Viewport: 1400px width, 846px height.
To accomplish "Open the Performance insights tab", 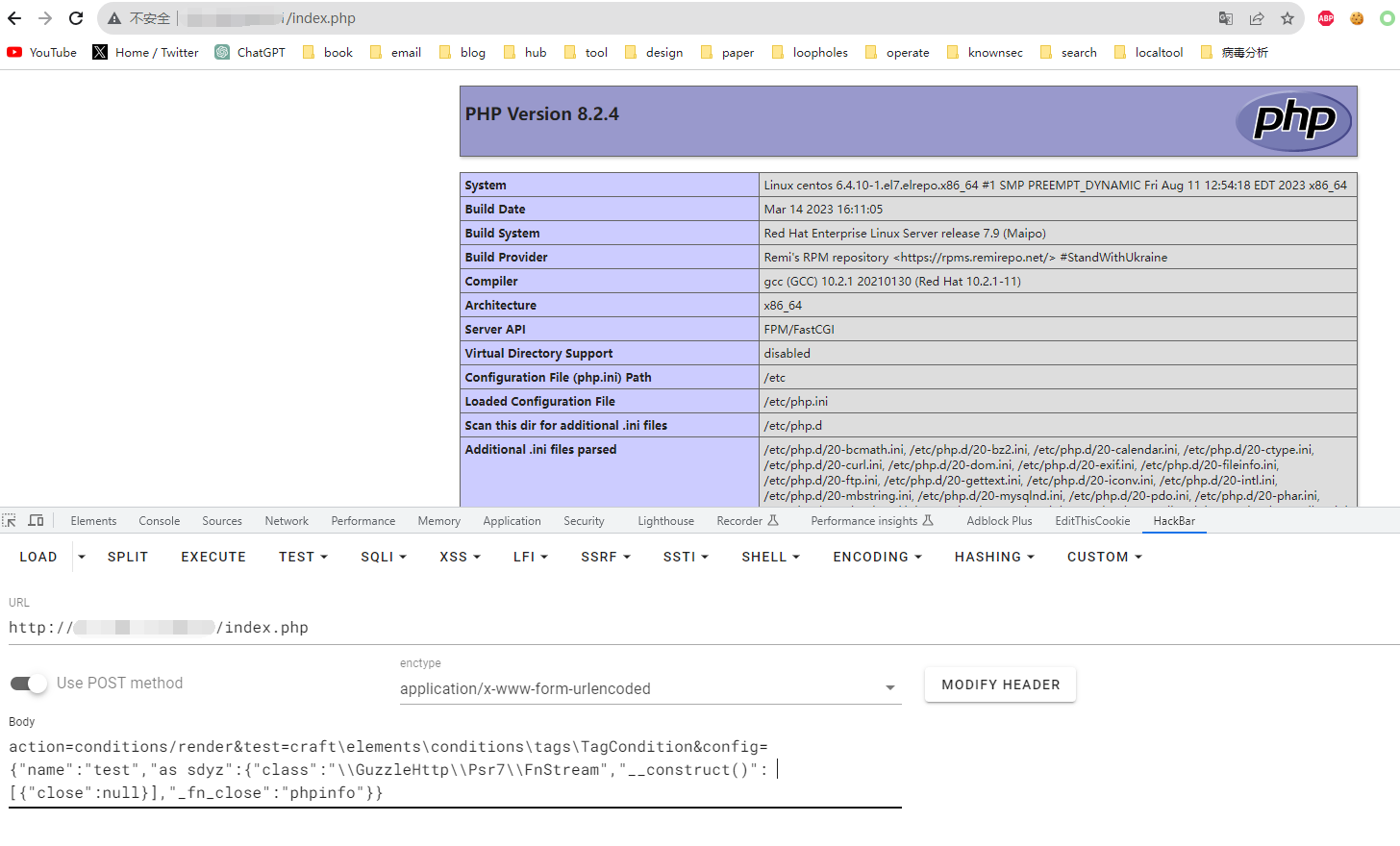I will [x=872, y=521].
